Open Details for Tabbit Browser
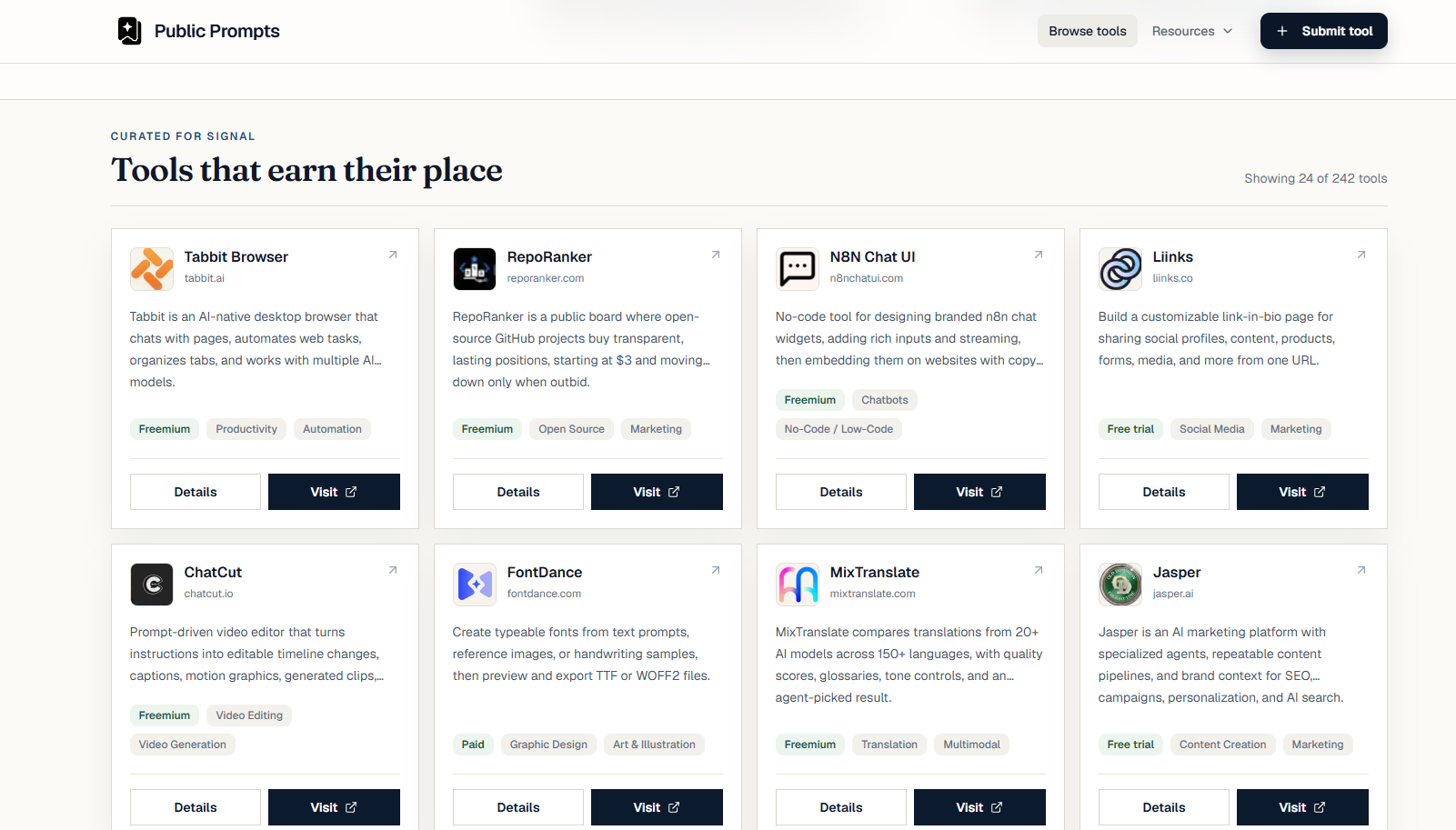Image resolution: width=1456 pixels, height=830 pixels. click(x=196, y=492)
